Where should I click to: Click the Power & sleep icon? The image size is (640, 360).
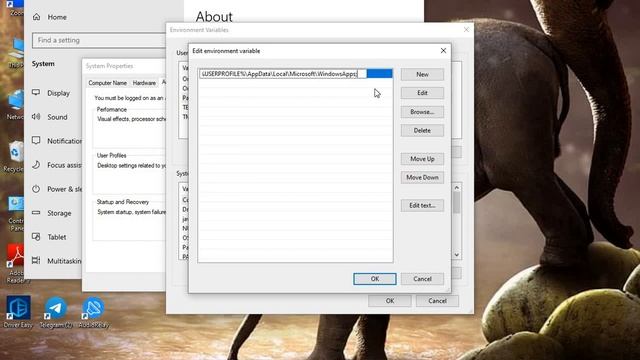tap(36, 189)
